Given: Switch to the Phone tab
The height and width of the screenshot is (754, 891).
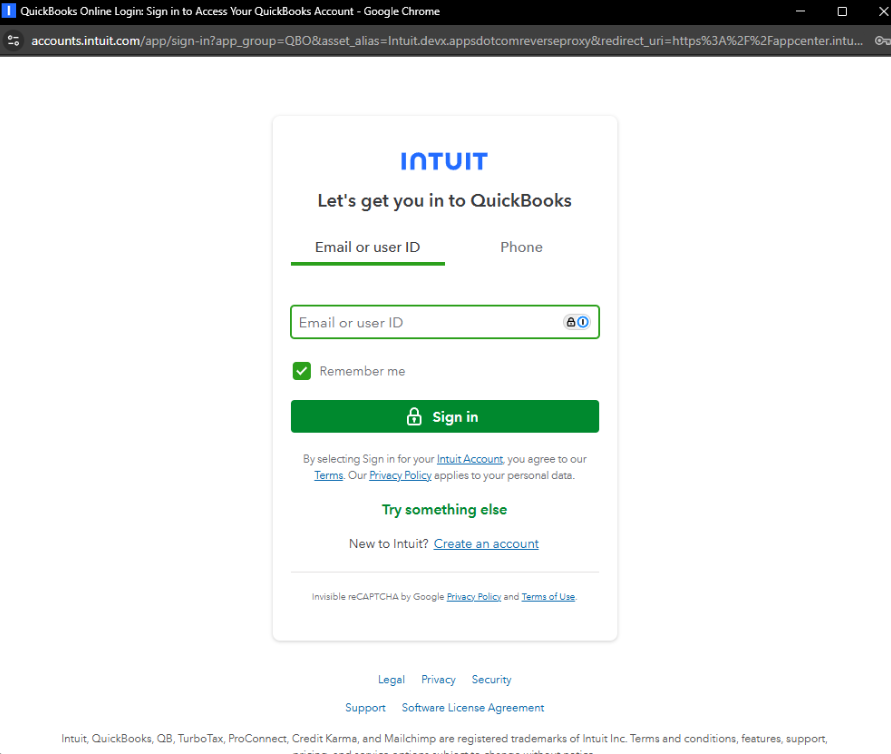Looking at the screenshot, I should 522,247.
